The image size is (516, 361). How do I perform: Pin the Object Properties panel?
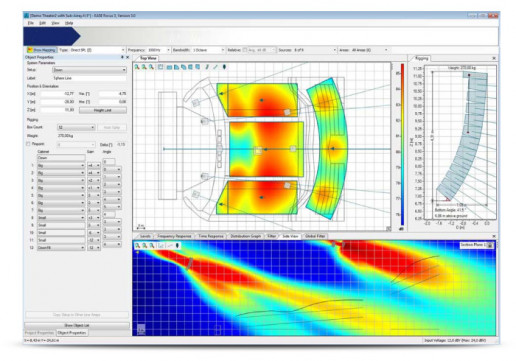tap(122, 57)
